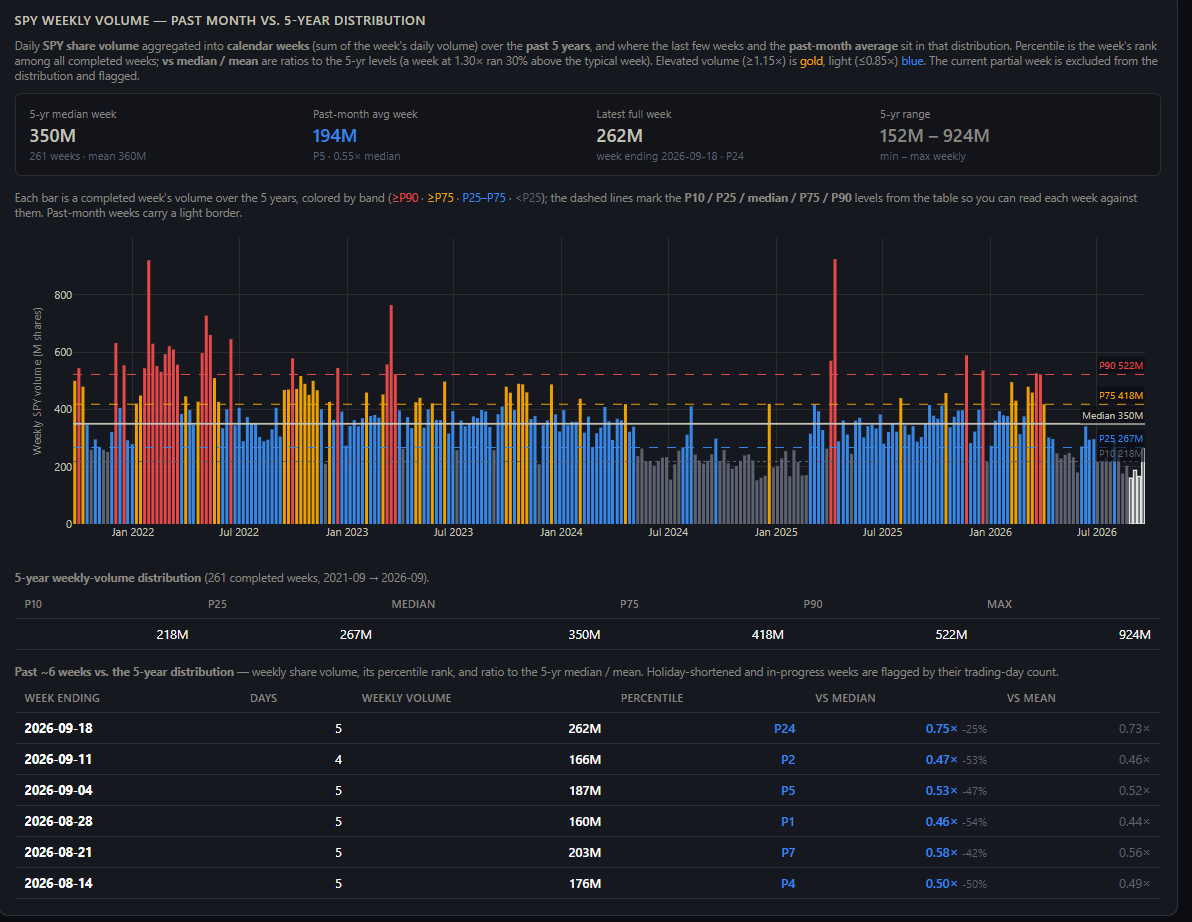Screen dimensions: 1192x922
Task: Click the '187M' weekly volume cell
Action: coord(585,791)
